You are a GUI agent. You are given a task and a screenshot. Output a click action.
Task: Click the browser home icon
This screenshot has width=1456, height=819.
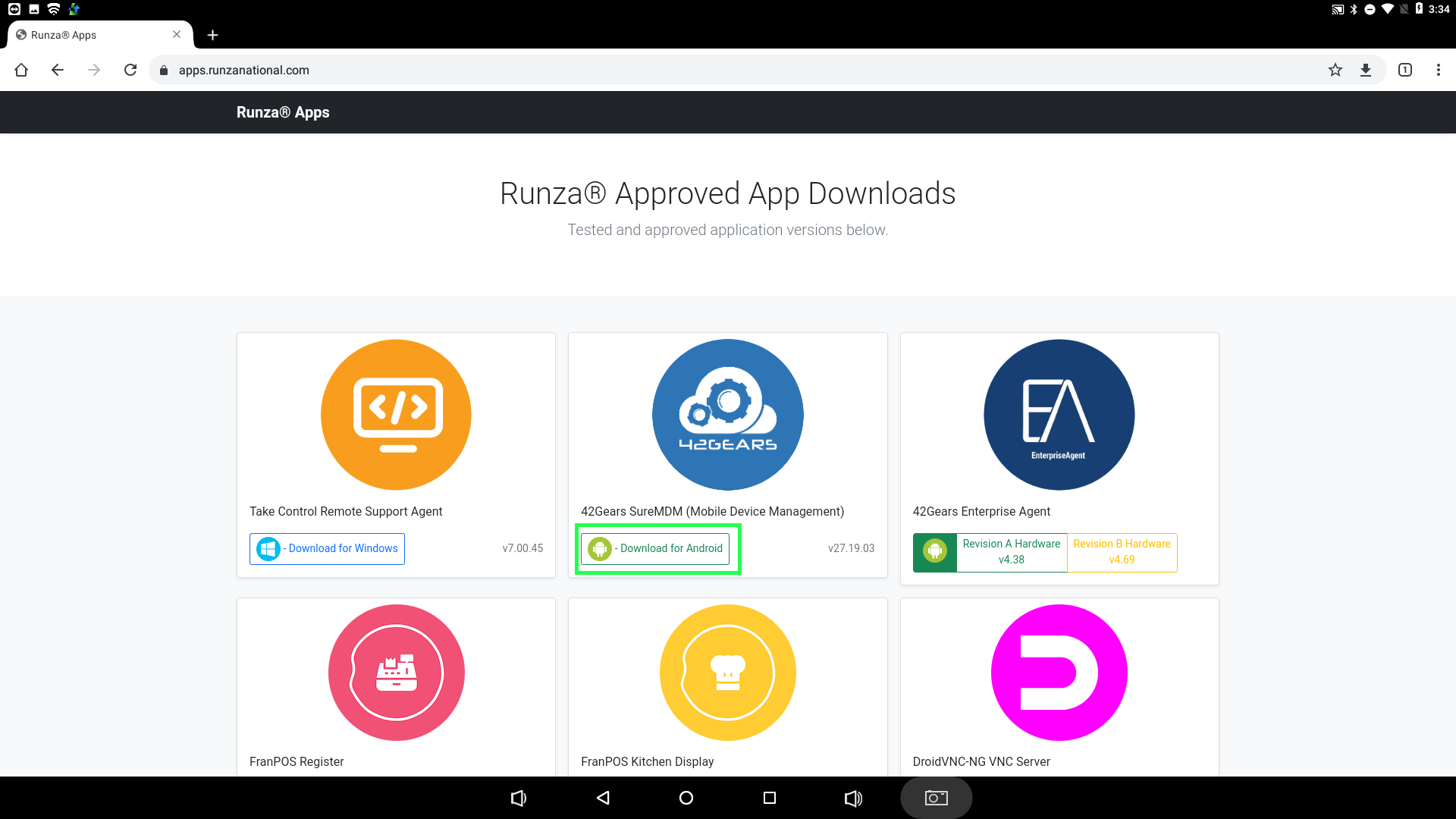pyautogui.click(x=21, y=70)
